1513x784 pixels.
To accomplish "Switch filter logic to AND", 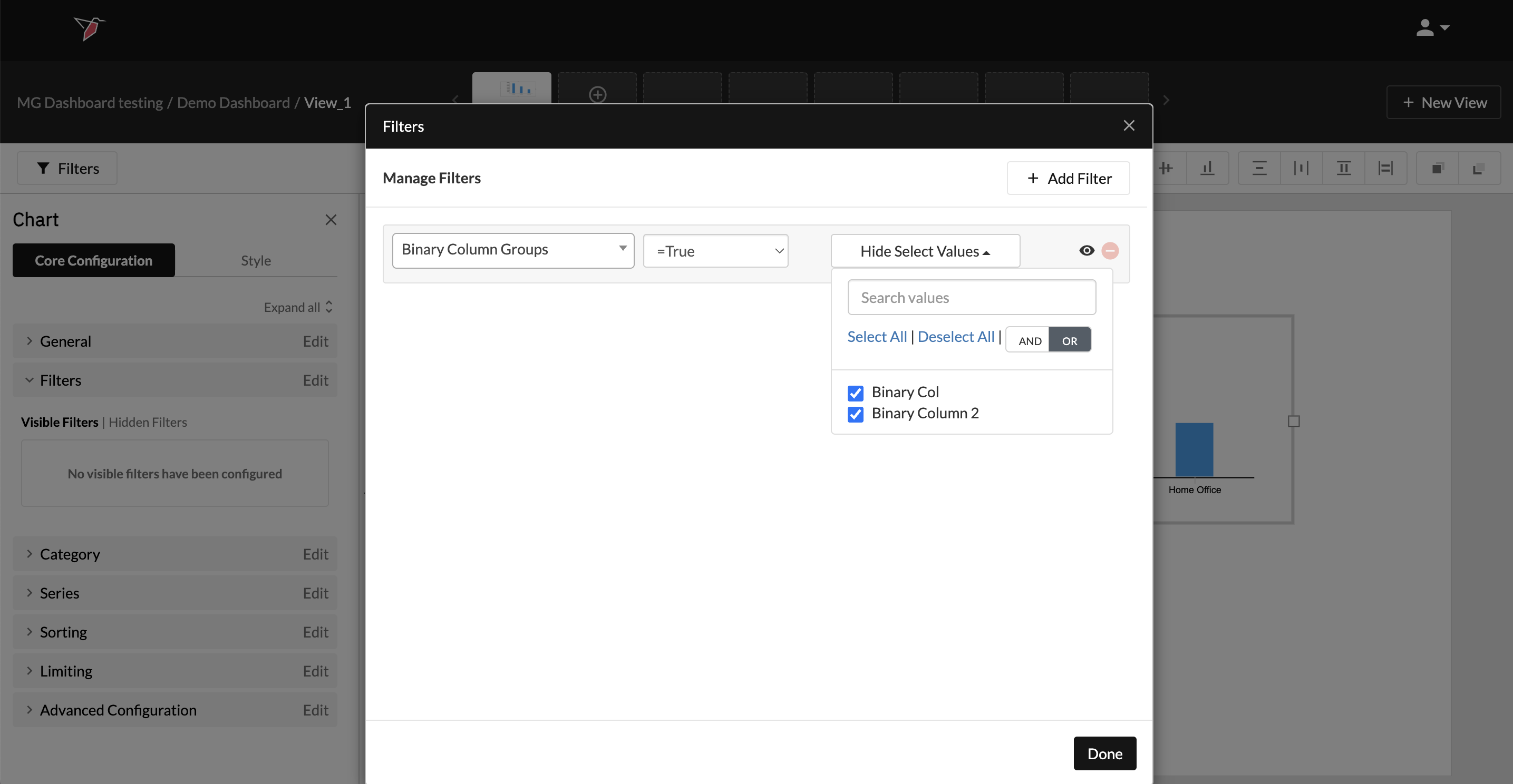I will click(x=1029, y=340).
